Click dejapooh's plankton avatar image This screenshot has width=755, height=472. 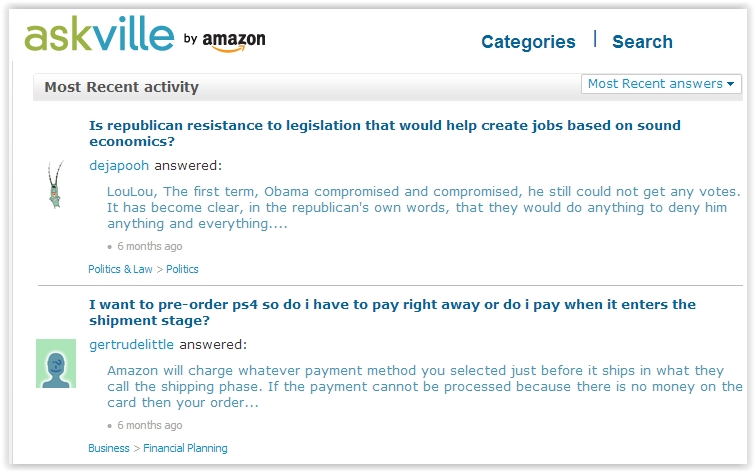pos(55,185)
